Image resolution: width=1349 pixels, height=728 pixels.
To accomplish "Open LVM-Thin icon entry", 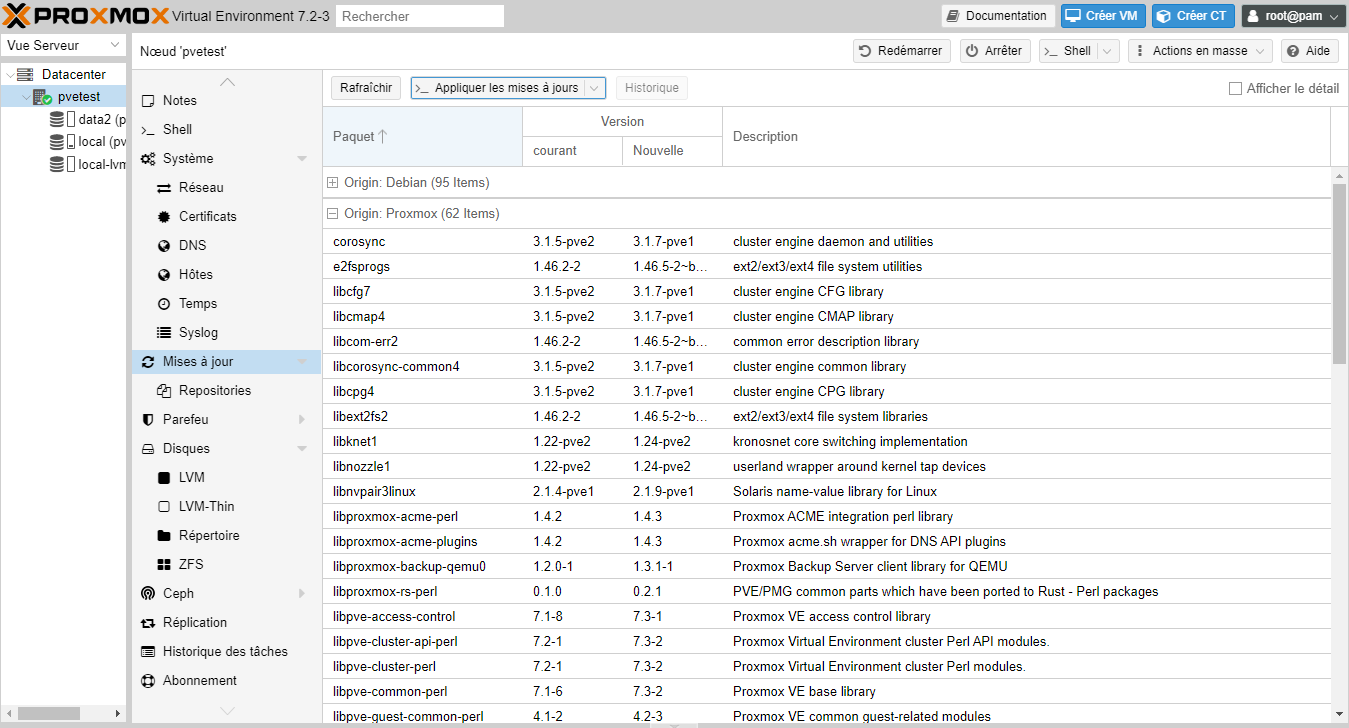I will pyautogui.click(x=164, y=506).
